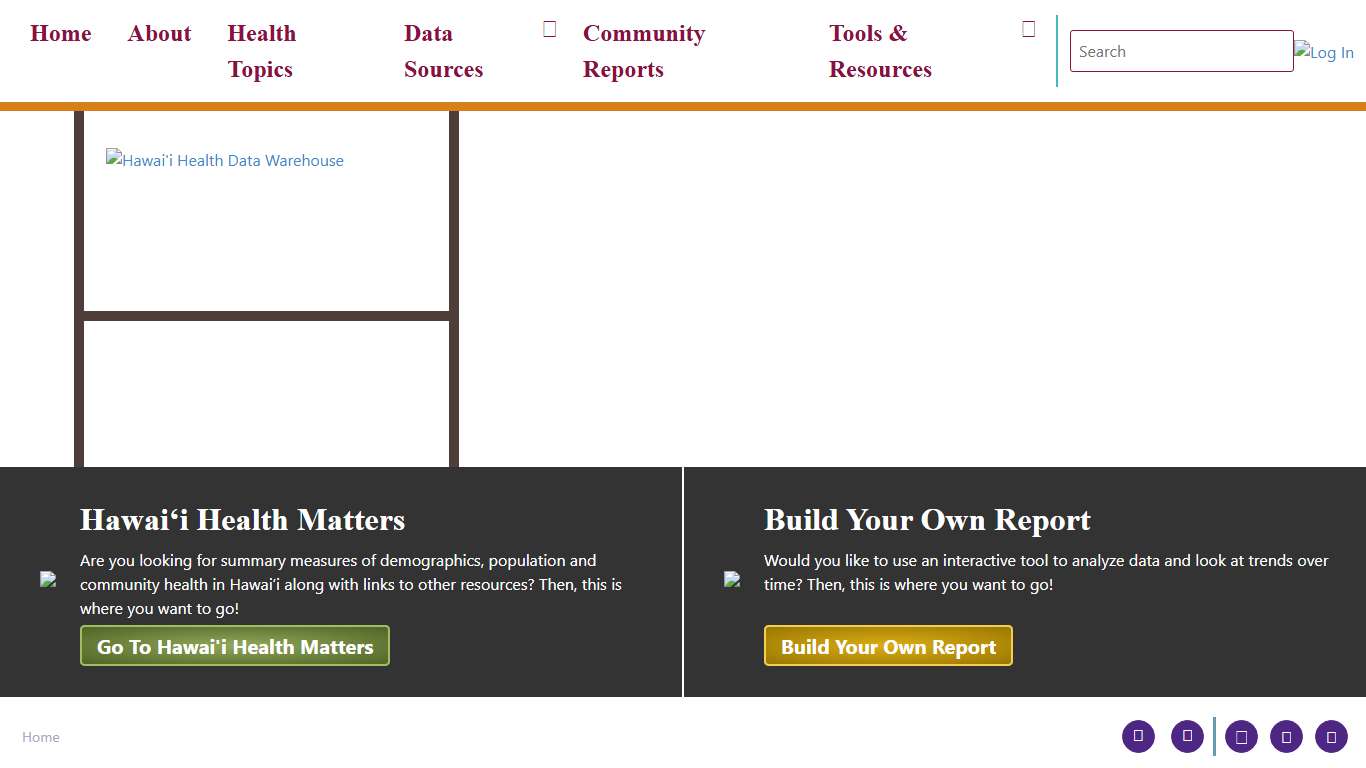Select the About menu item

pos(159,33)
